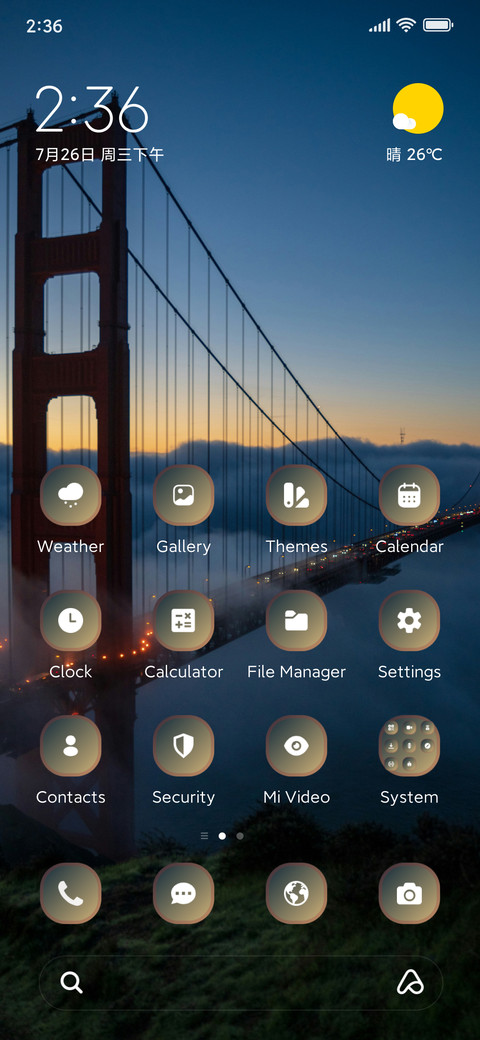Viewport: 480px width, 1040px height.
Task: Tap the date text 7月26日 周三下午
Action: click(x=99, y=155)
